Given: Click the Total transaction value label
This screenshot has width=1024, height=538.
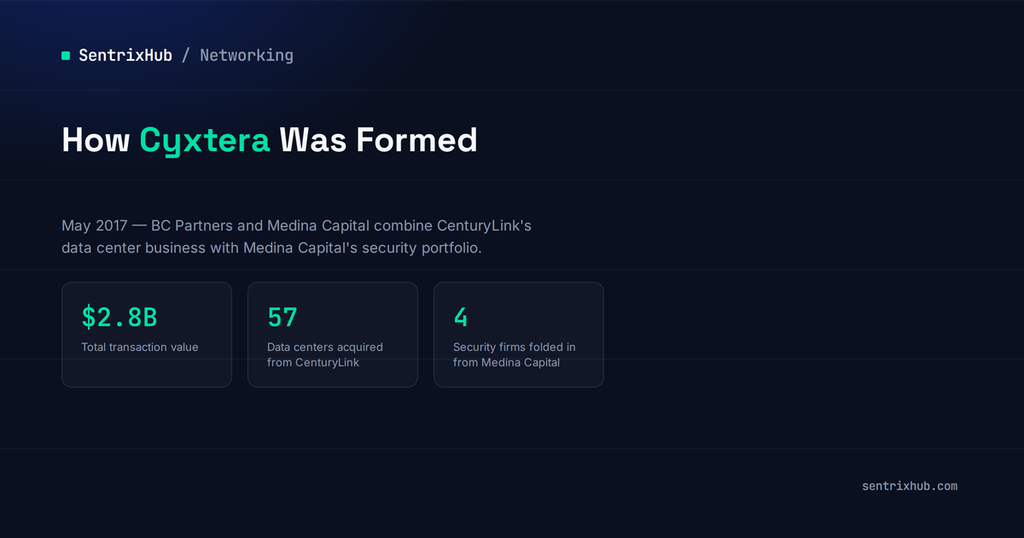Looking at the screenshot, I should pos(140,347).
